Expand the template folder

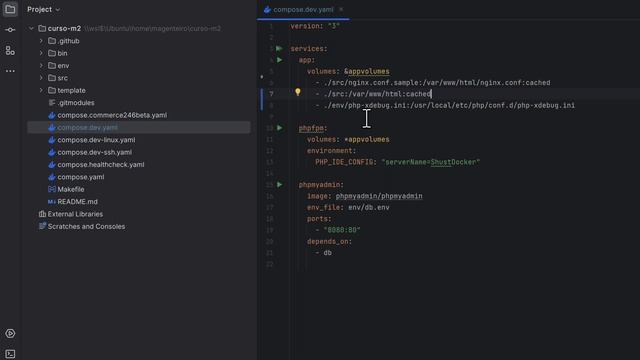pyautogui.click(x=41, y=90)
